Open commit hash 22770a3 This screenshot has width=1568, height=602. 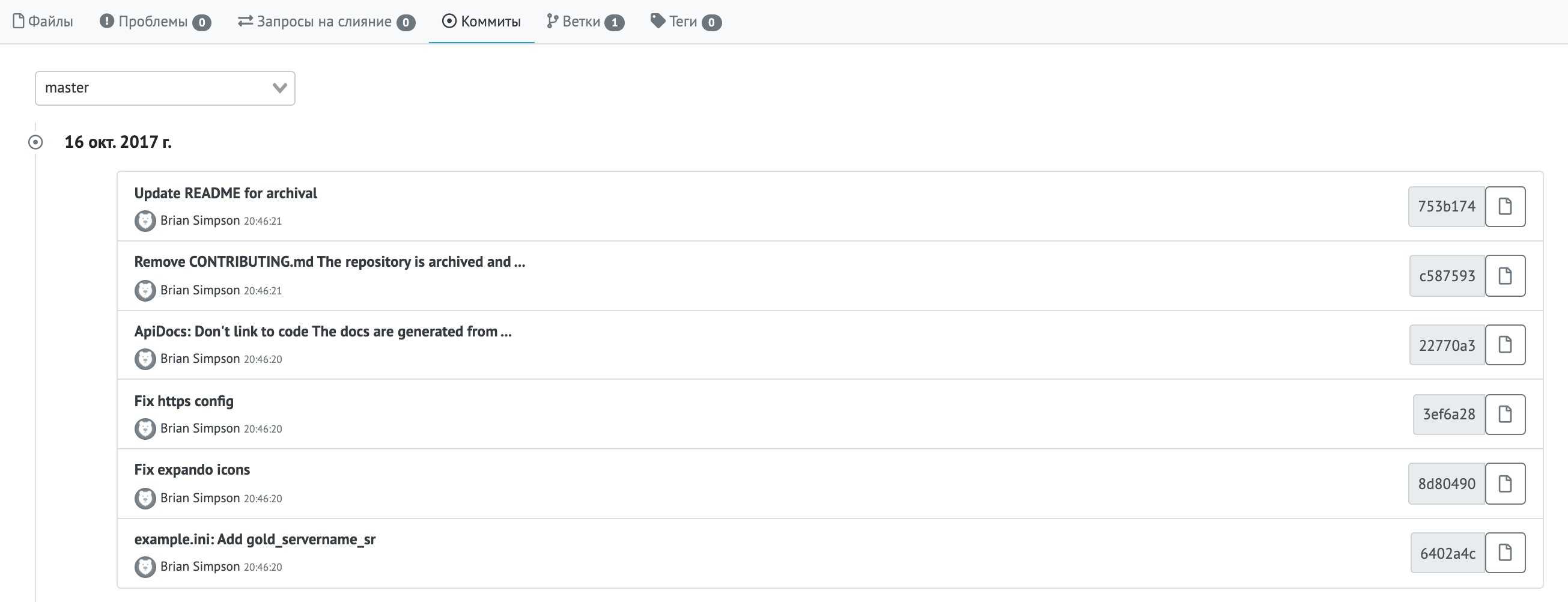pyautogui.click(x=1447, y=345)
